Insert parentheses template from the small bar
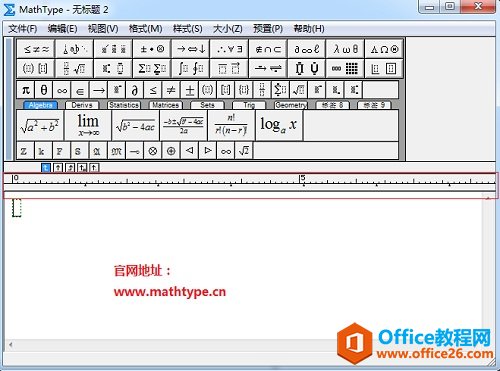Image resolution: width=500 pixels, height=371 pixels. tap(207, 90)
